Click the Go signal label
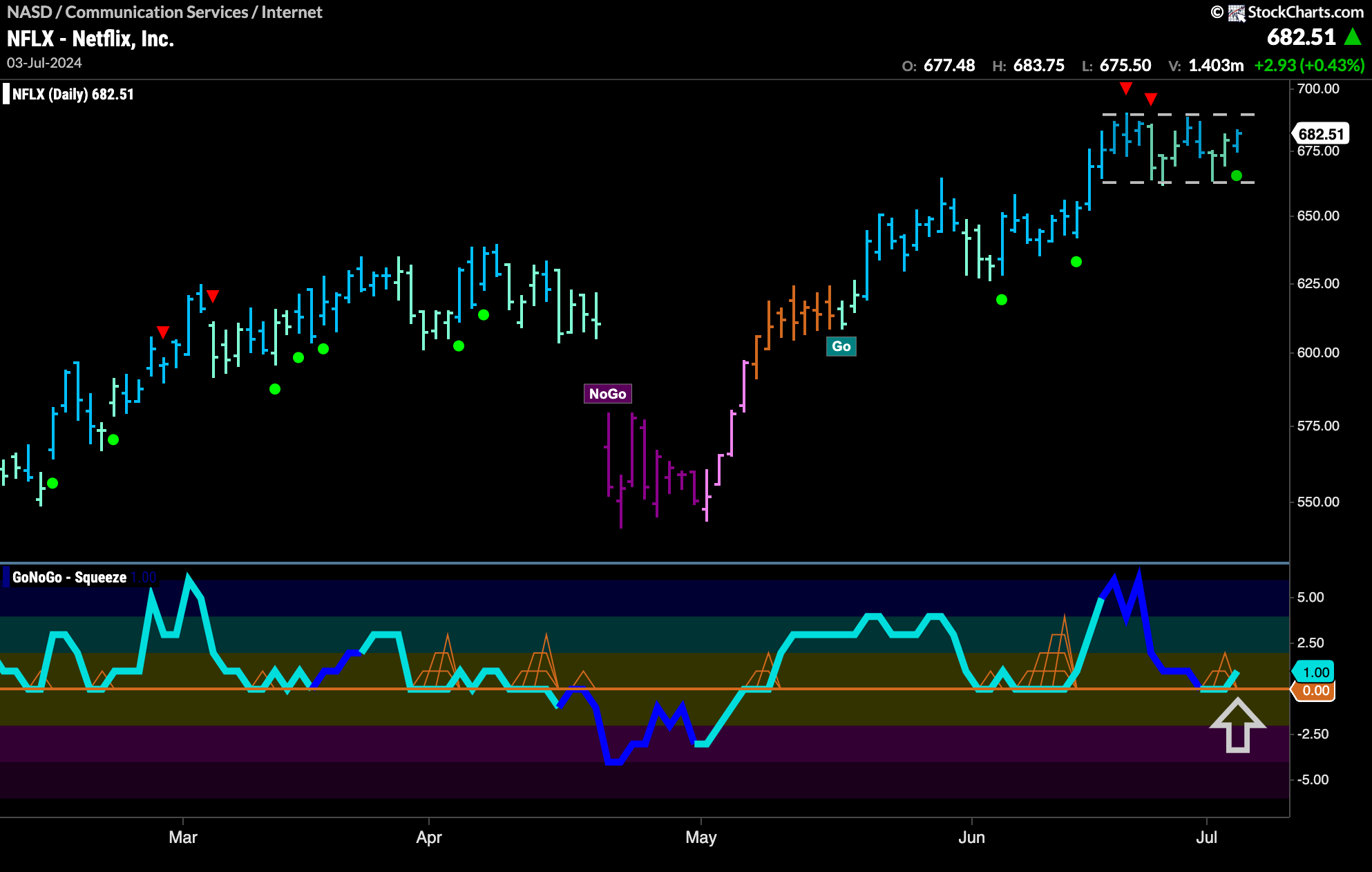The width and height of the screenshot is (1372, 872). coord(841,346)
